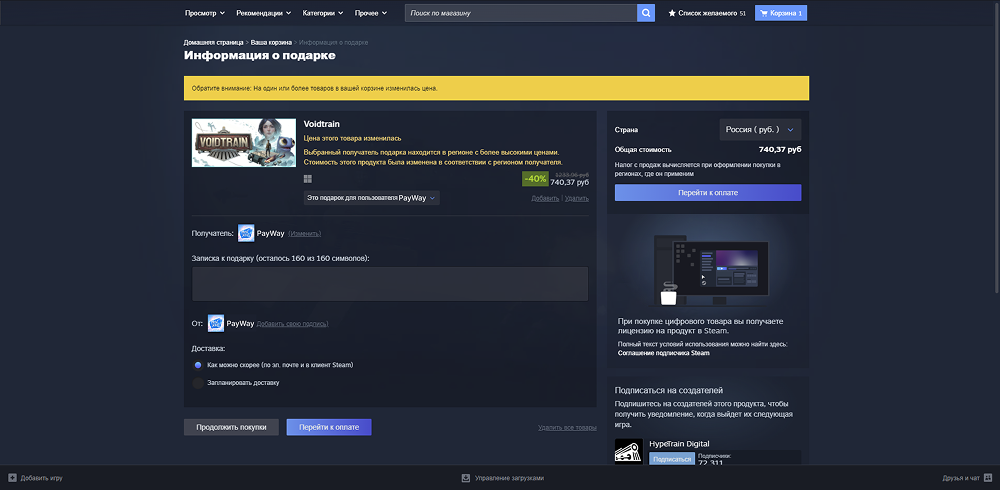Click the search magnifier icon
The image size is (1000, 490).
click(645, 13)
